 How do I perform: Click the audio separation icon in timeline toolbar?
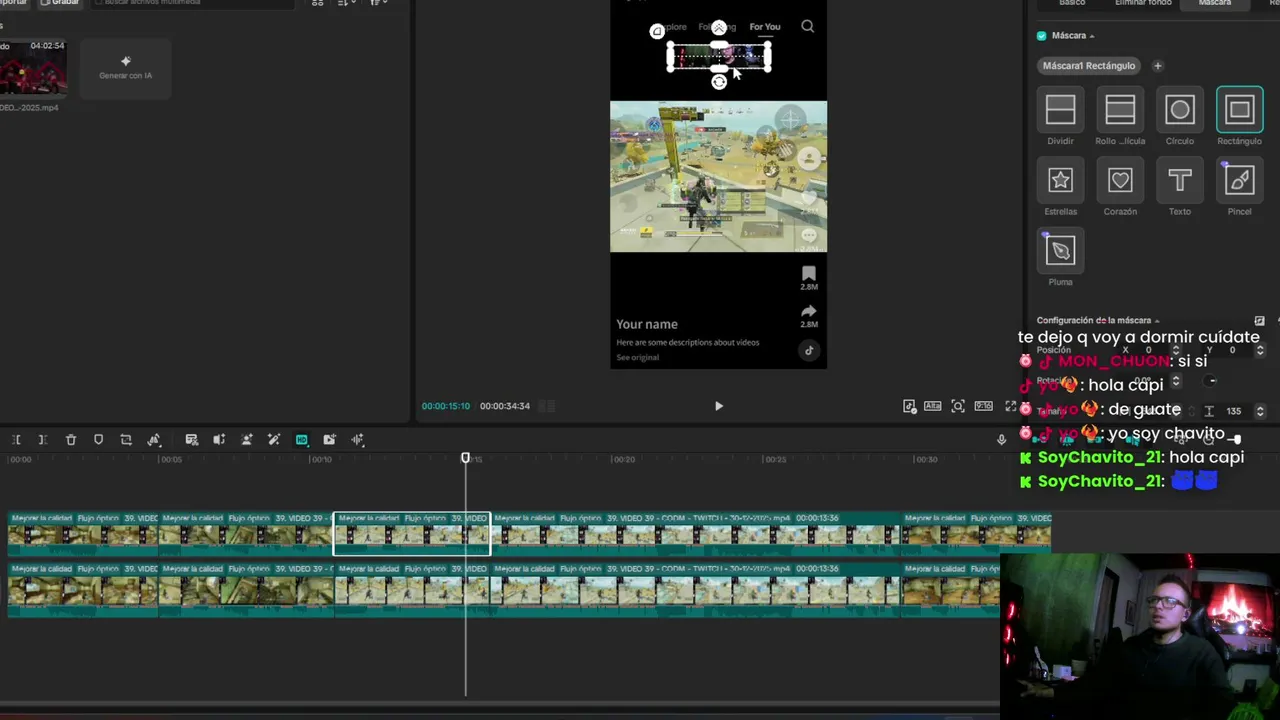[219, 440]
